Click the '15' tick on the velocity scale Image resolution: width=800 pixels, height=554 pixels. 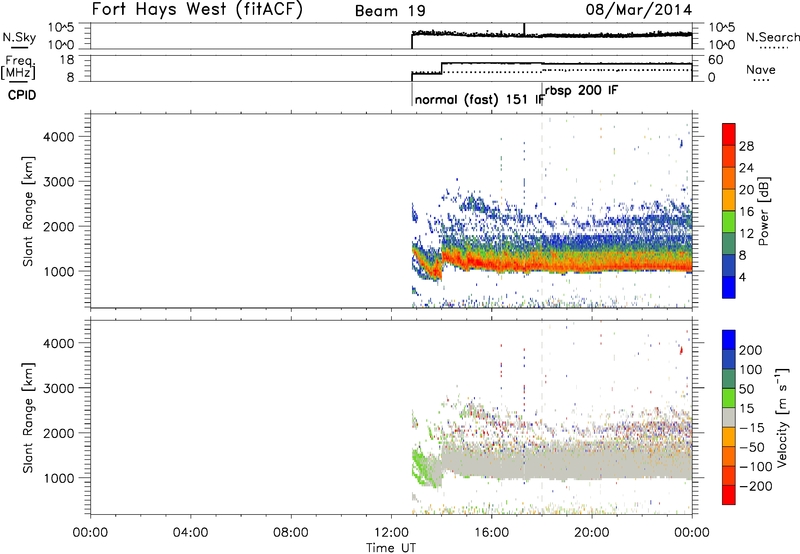point(746,409)
